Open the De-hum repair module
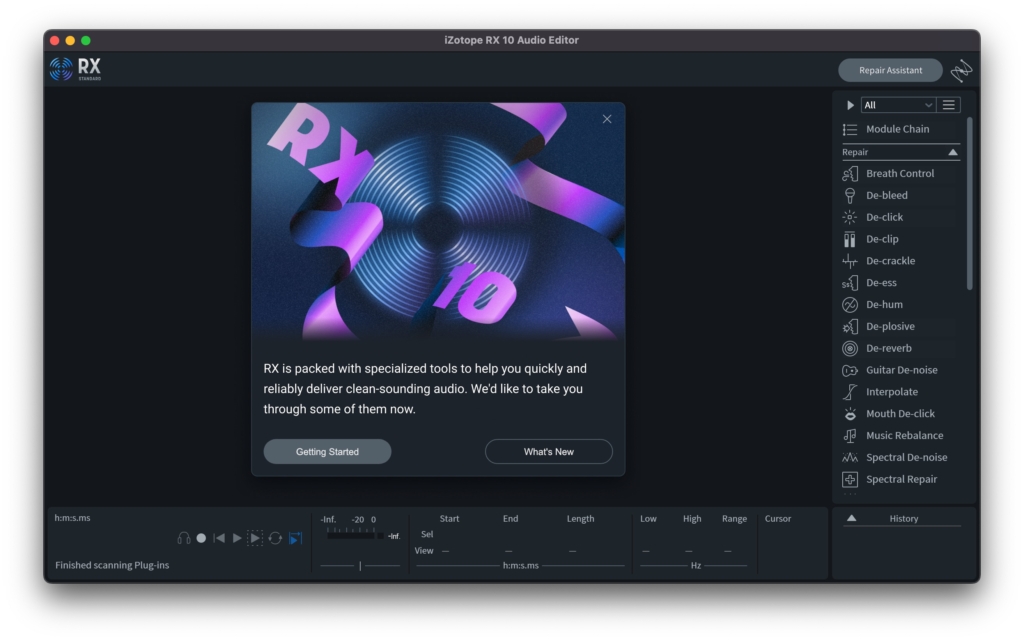Viewport: 1024px width, 641px height. tap(884, 304)
